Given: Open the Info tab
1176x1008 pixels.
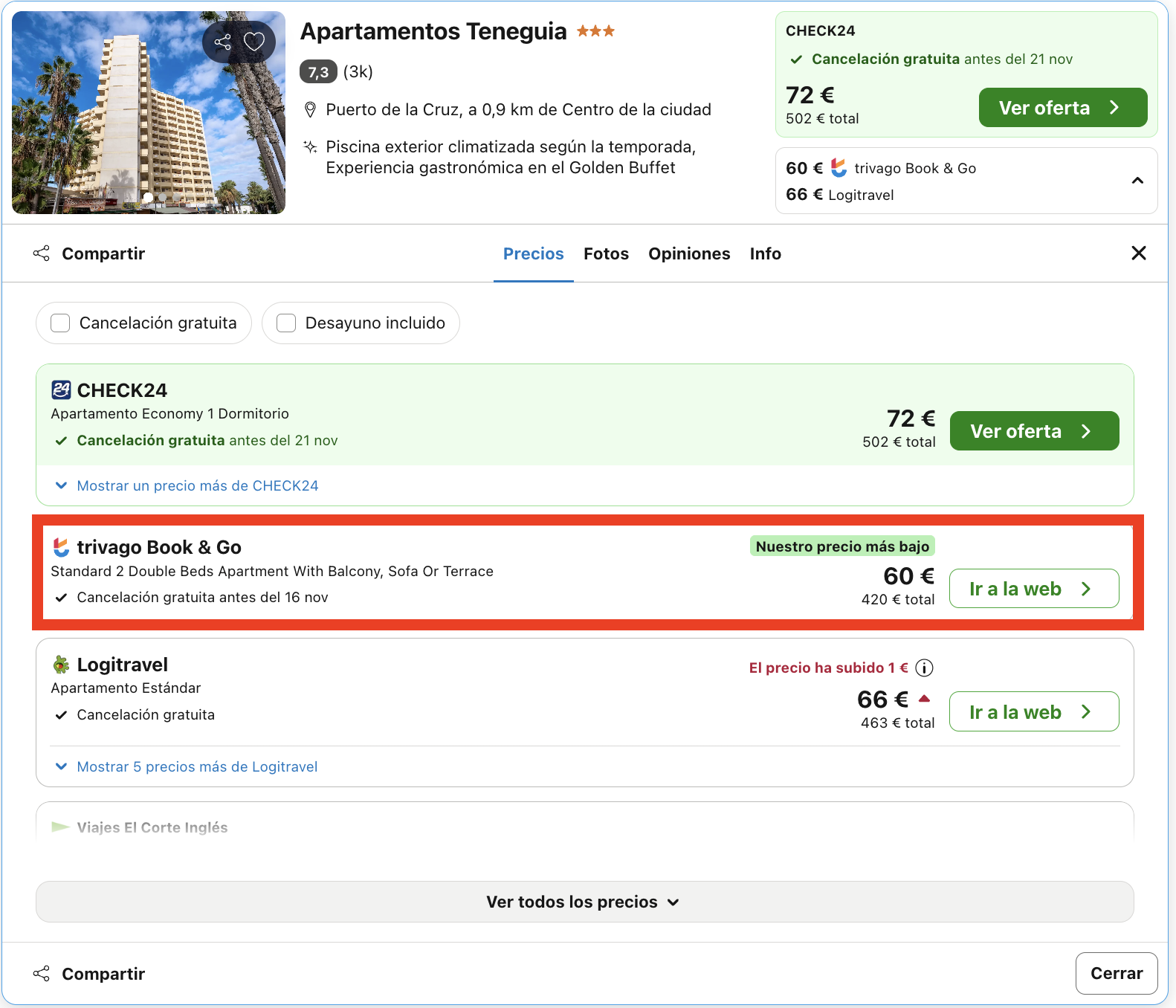Looking at the screenshot, I should click(765, 253).
